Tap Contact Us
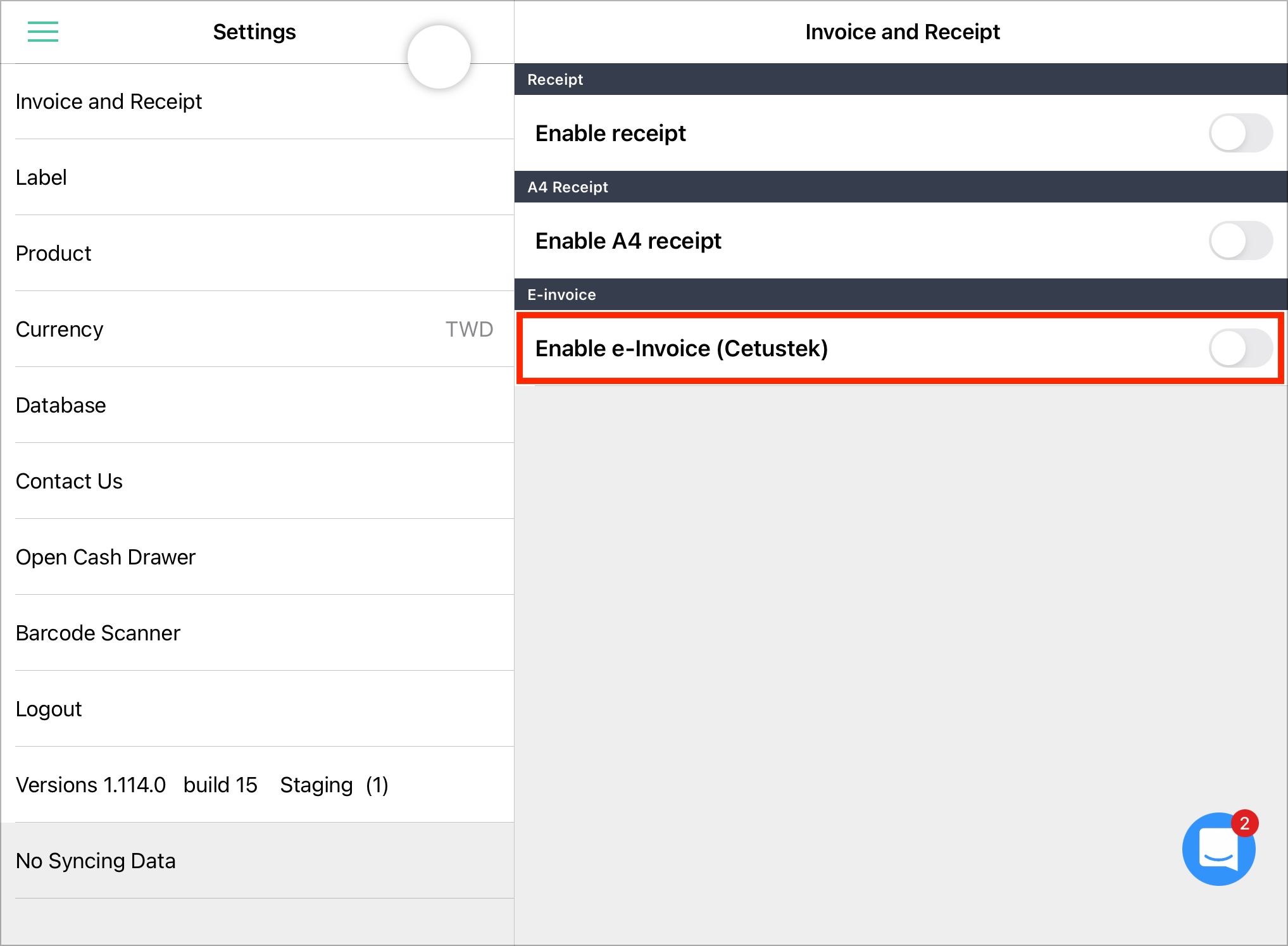 point(257,481)
